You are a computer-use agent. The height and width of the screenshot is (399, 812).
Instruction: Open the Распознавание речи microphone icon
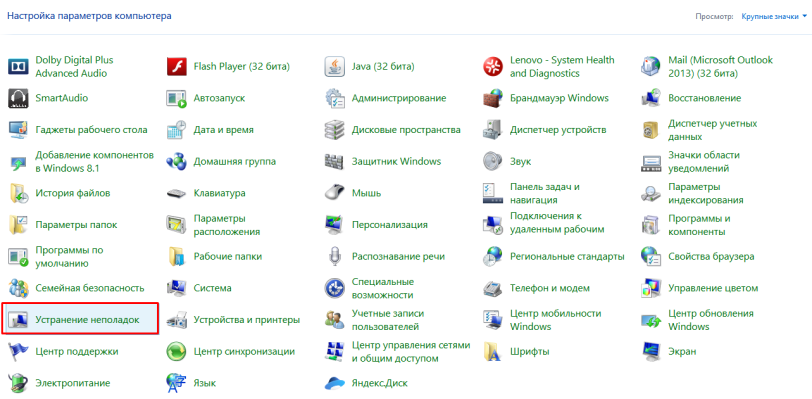point(335,256)
